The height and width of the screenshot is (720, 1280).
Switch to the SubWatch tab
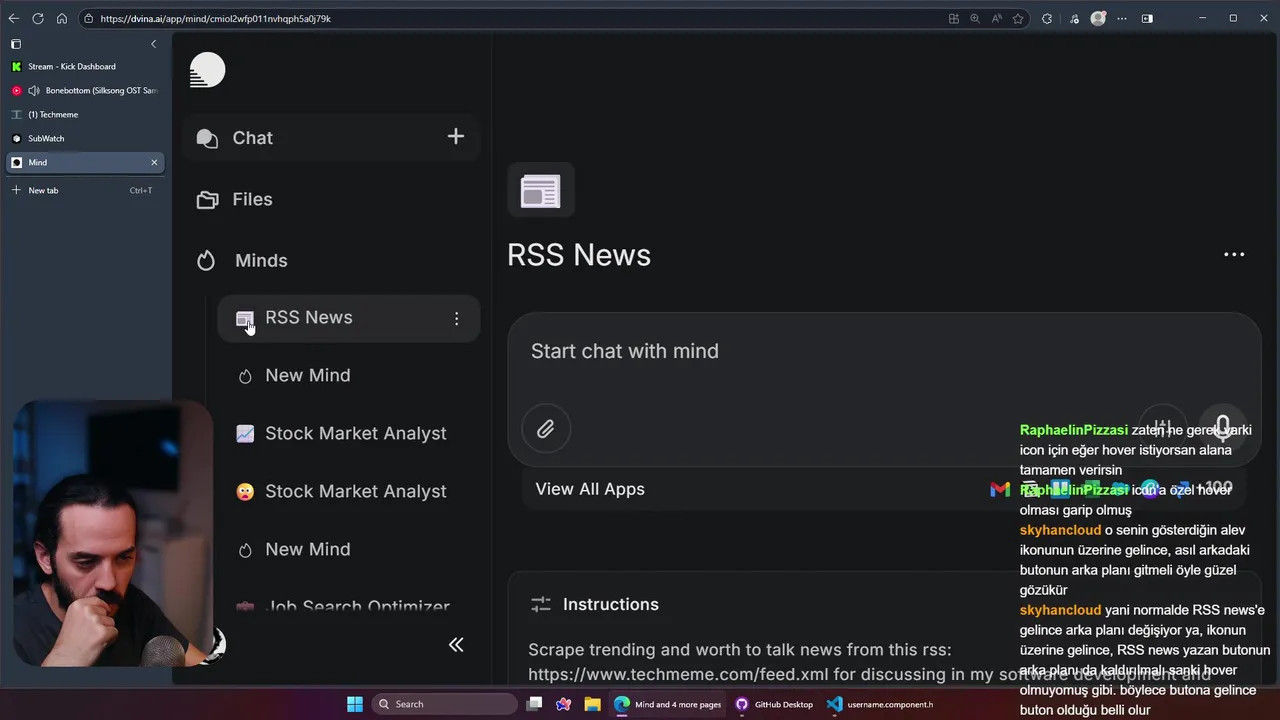click(85, 138)
